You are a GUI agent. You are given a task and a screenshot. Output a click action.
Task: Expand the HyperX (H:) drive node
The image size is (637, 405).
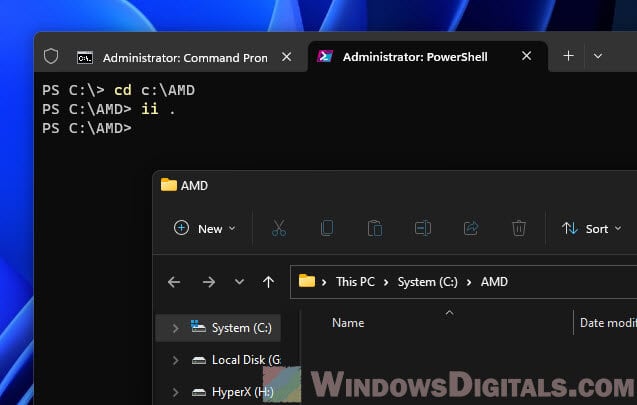pyautogui.click(x=176, y=392)
